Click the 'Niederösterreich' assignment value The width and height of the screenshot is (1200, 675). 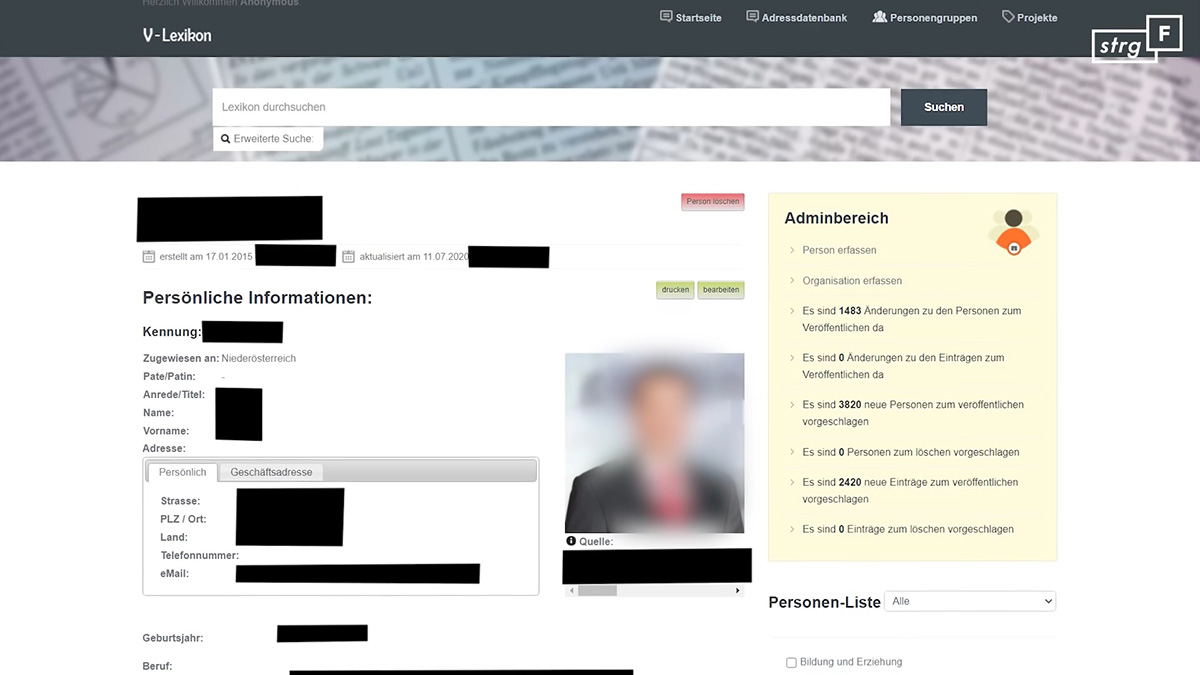coord(259,358)
